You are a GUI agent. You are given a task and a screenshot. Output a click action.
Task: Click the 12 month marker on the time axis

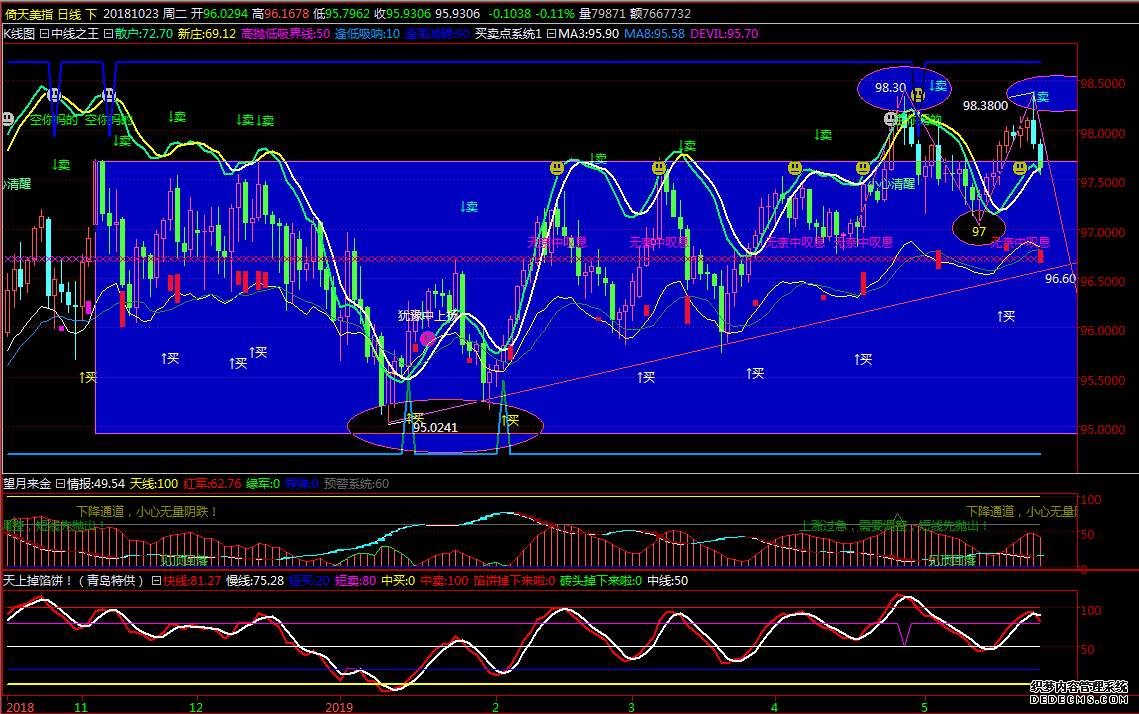click(195, 707)
